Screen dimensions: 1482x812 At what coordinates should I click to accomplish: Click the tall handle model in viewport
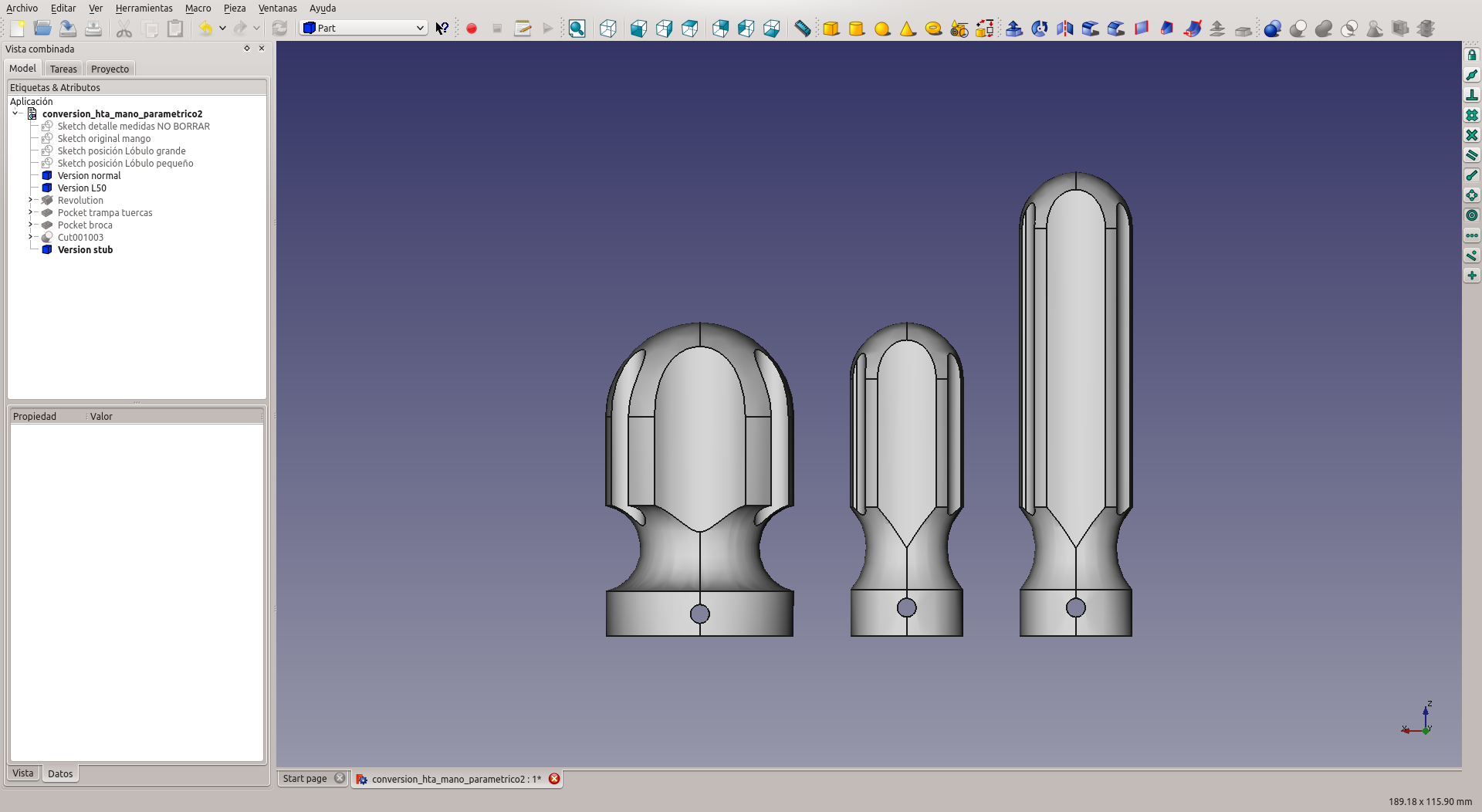point(1076,404)
